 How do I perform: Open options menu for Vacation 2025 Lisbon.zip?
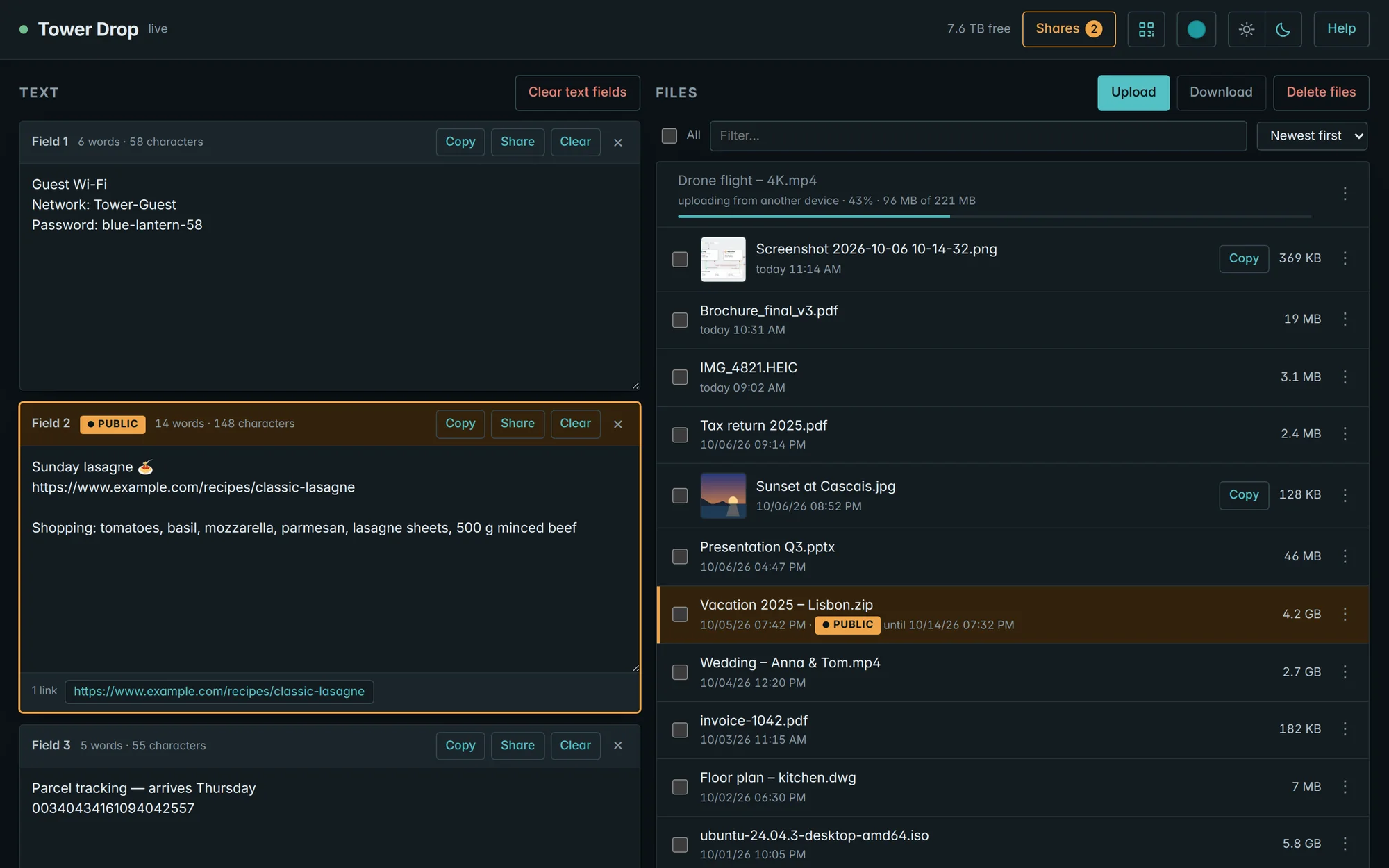tap(1345, 614)
